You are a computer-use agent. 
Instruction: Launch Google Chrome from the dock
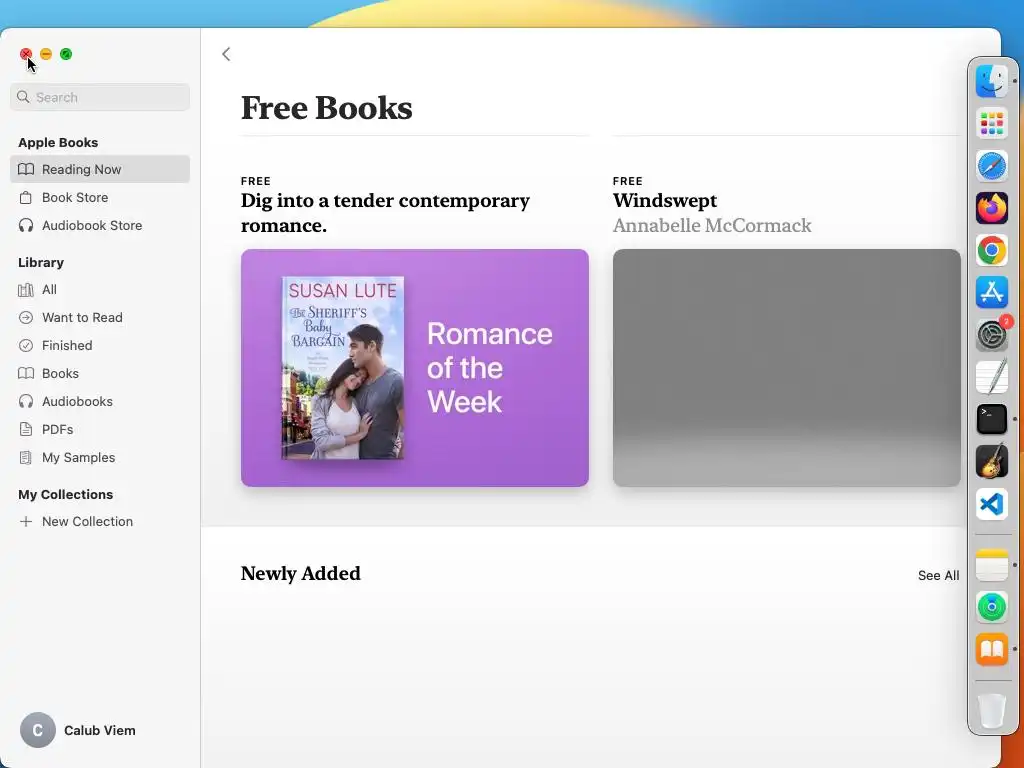point(992,250)
